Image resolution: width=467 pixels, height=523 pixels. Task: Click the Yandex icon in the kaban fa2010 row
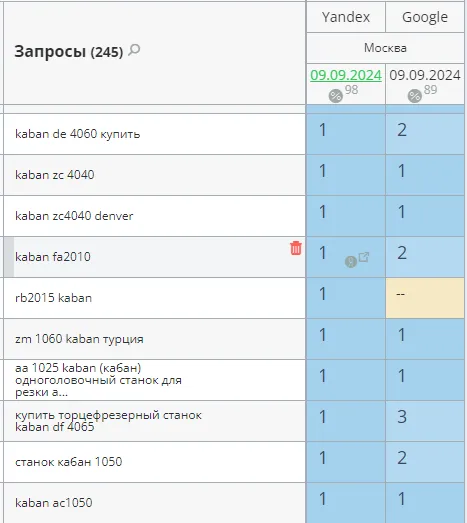pyautogui.click(x=351, y=262)
